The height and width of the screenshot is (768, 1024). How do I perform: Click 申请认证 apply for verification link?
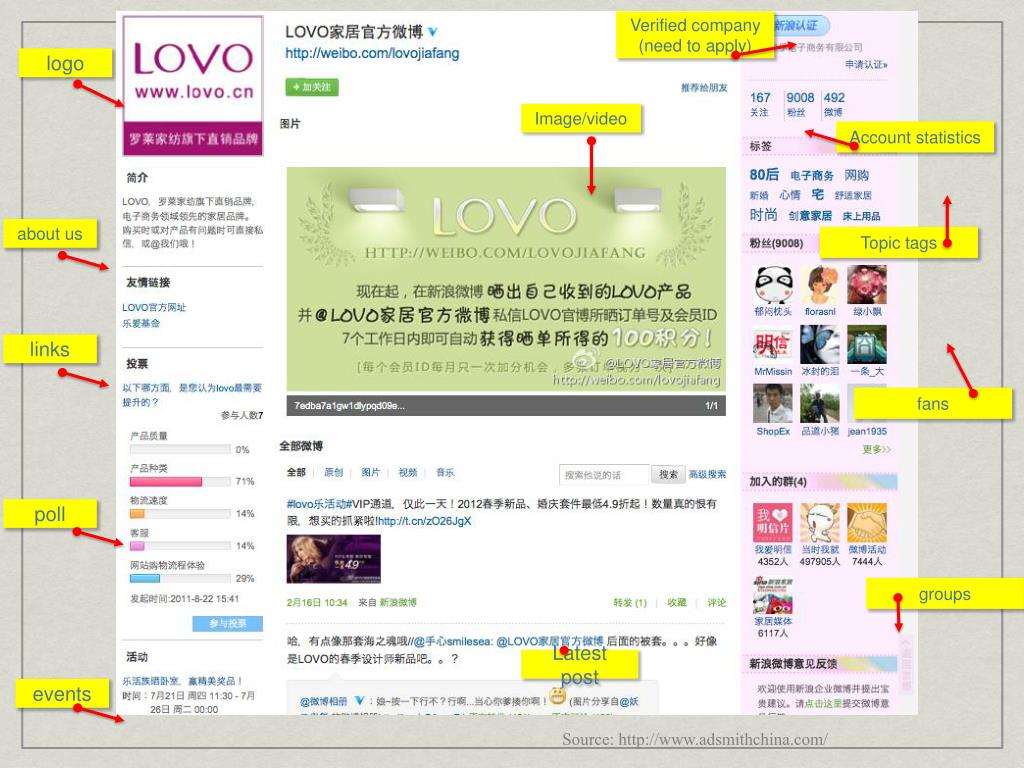(x=866, y=64)
